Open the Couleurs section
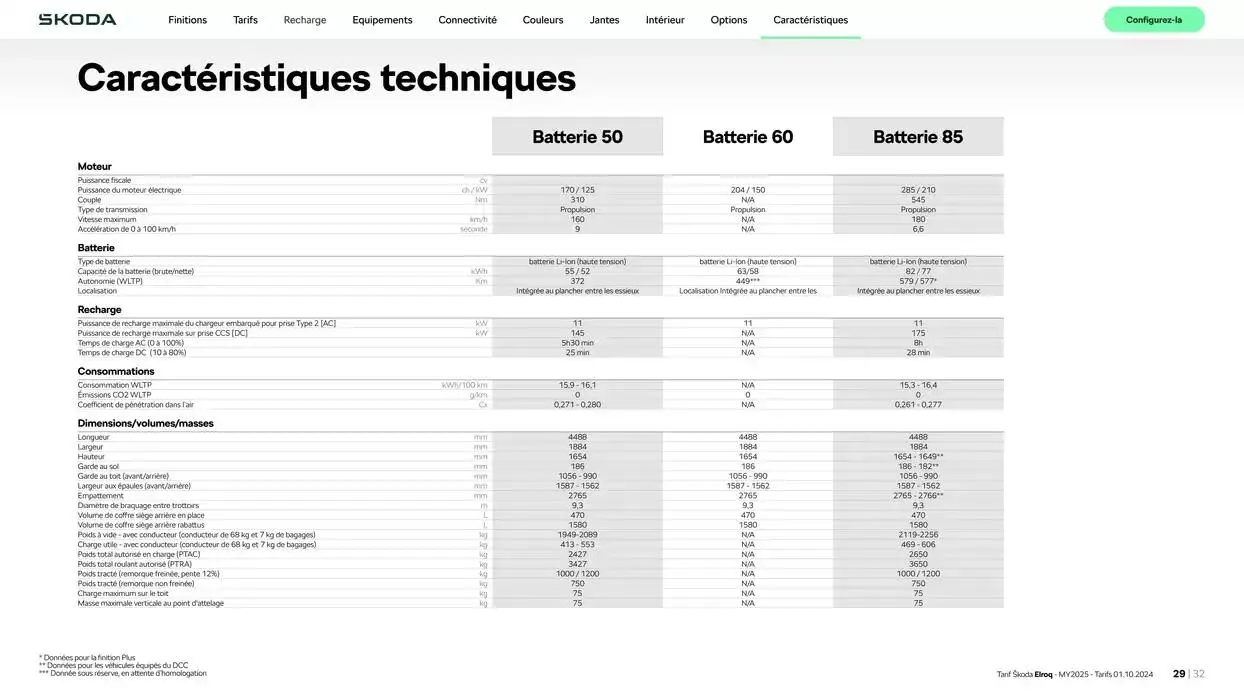Screen dimensions: 1244x700 (542, 19)
